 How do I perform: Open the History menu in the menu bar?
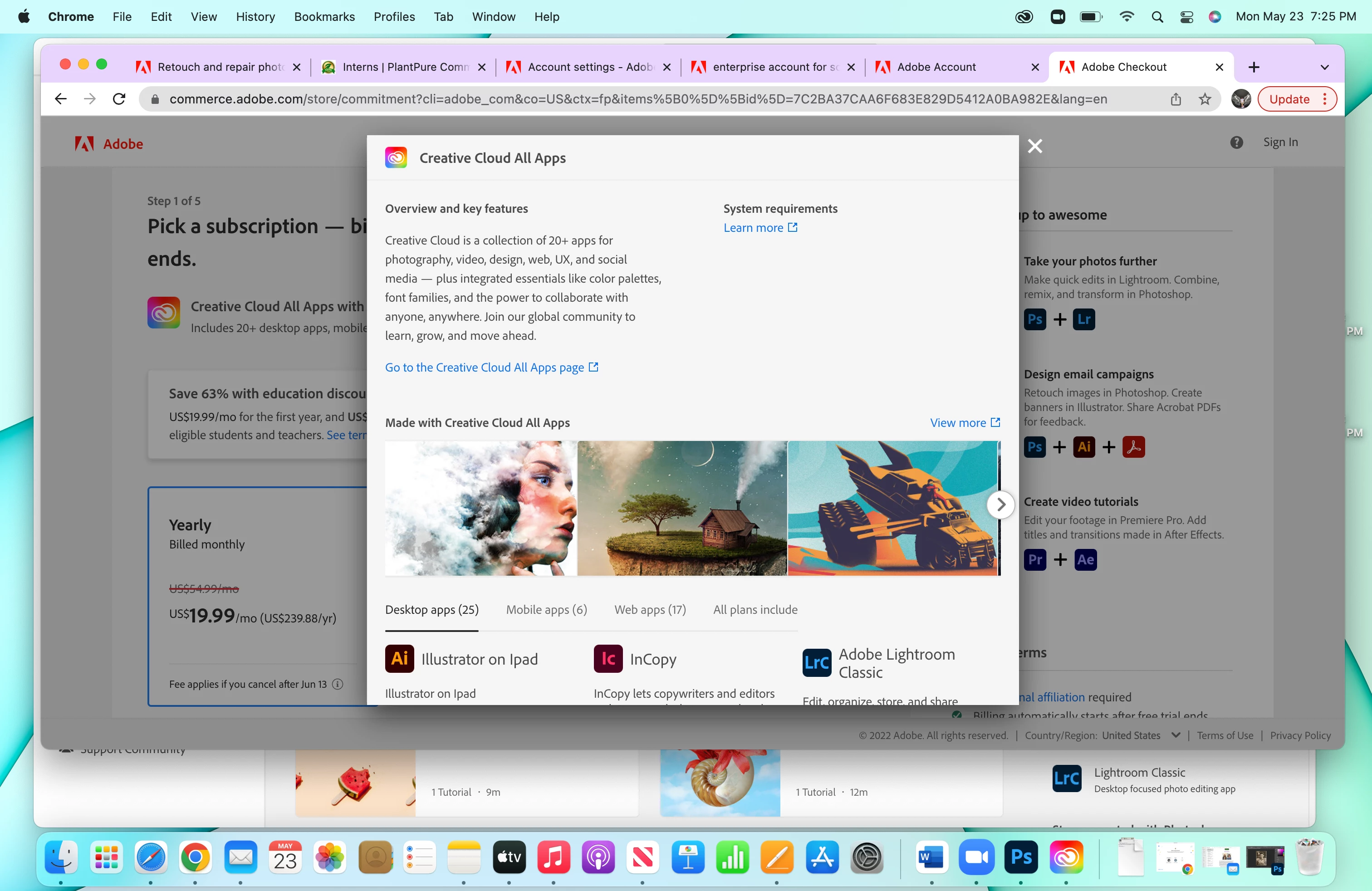[x=255, y=17]
